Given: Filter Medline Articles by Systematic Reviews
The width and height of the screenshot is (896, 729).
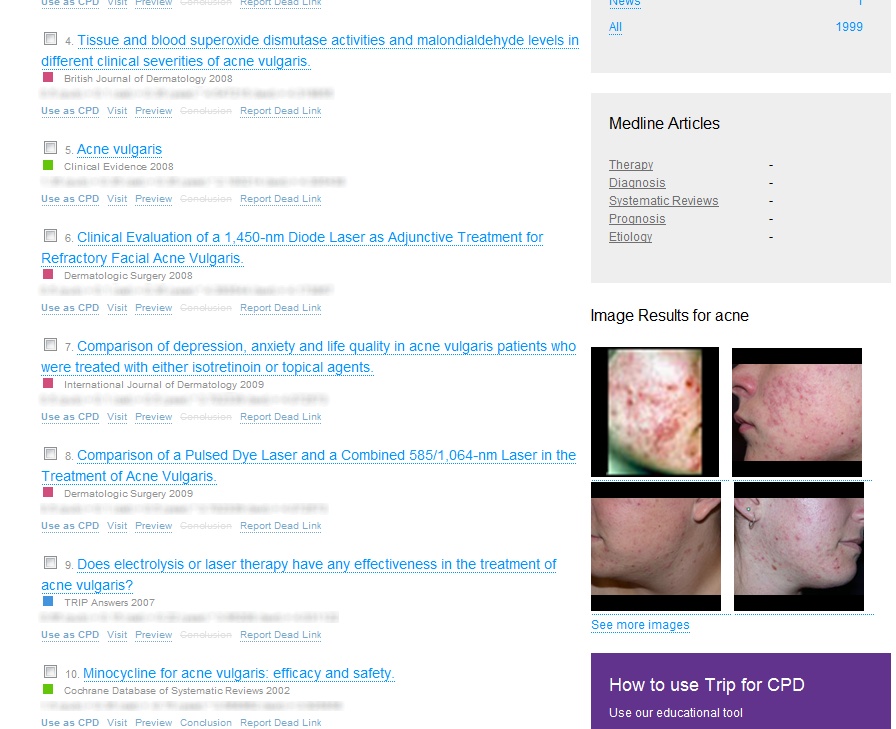Looking at the screenshot, I should (663, 201).
